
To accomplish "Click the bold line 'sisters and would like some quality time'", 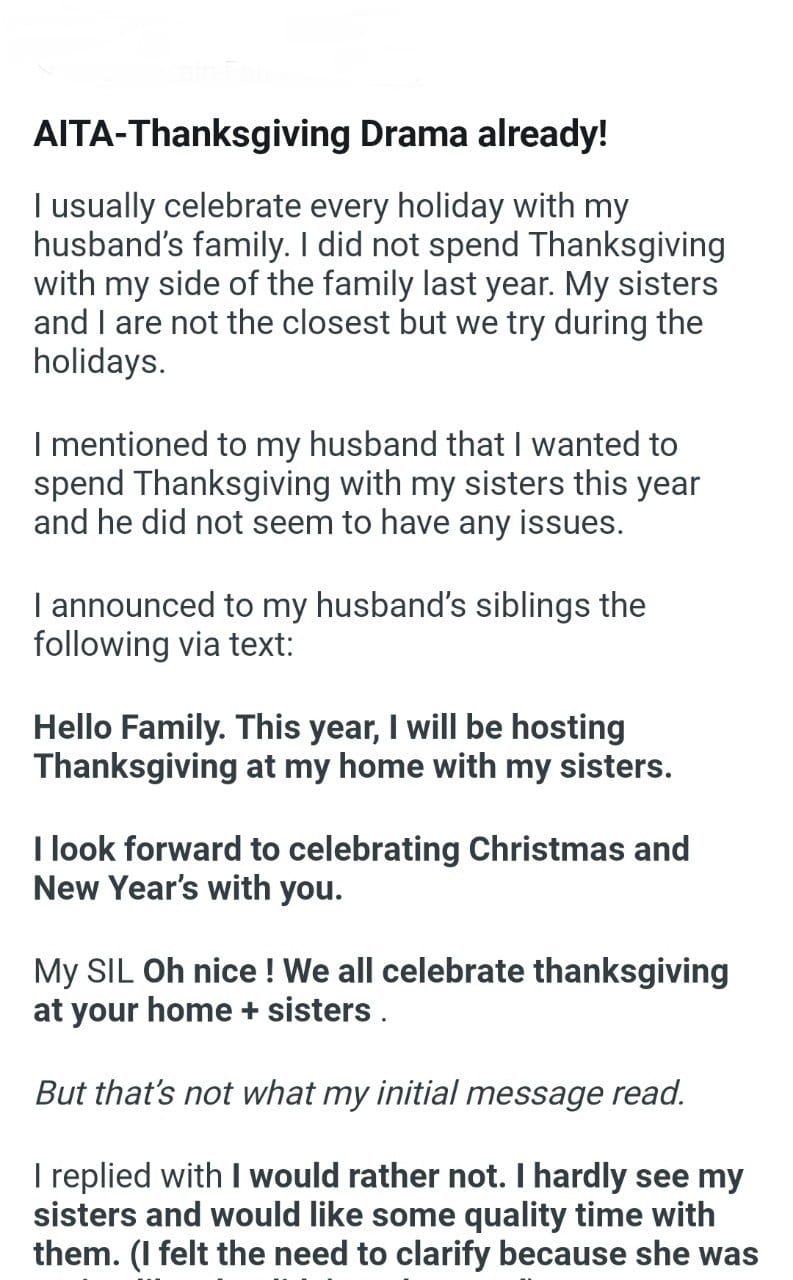I will pyautogui.click(x=374, y=1215).
